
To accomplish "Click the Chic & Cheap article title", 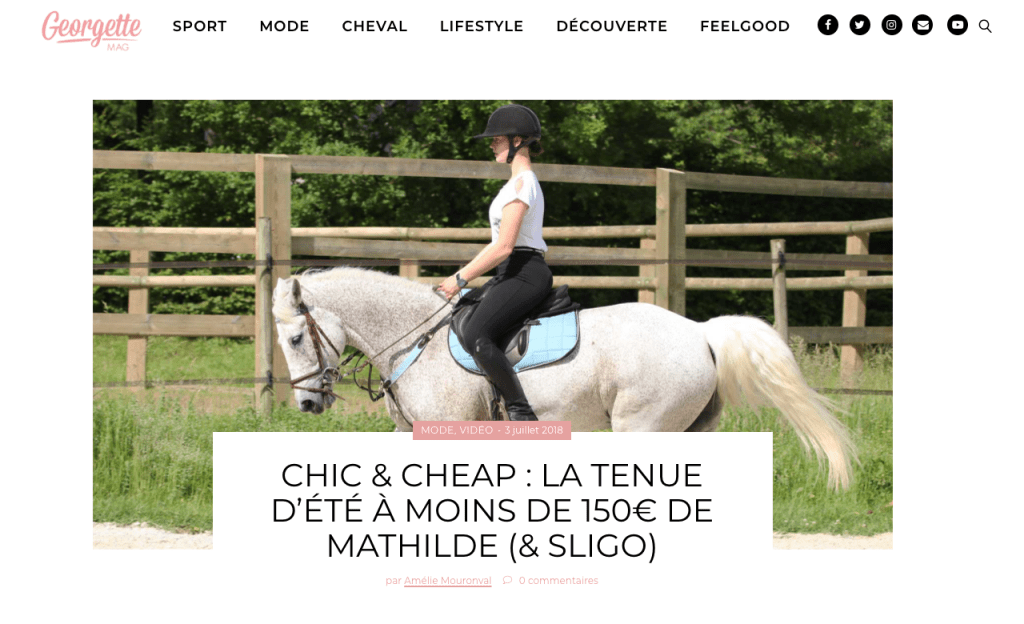I will [x=492, y=510].
